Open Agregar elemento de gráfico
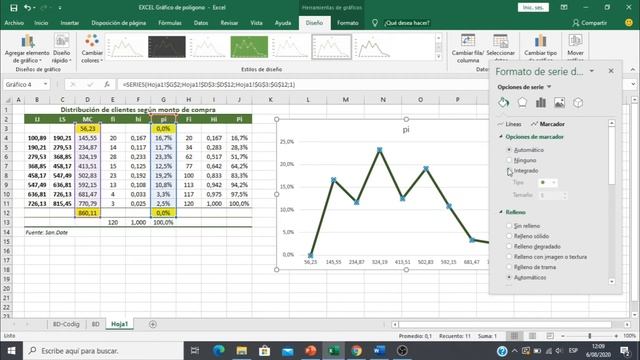Screen dimensions: 640x360 pyautogui.click(x=27, y=49)
